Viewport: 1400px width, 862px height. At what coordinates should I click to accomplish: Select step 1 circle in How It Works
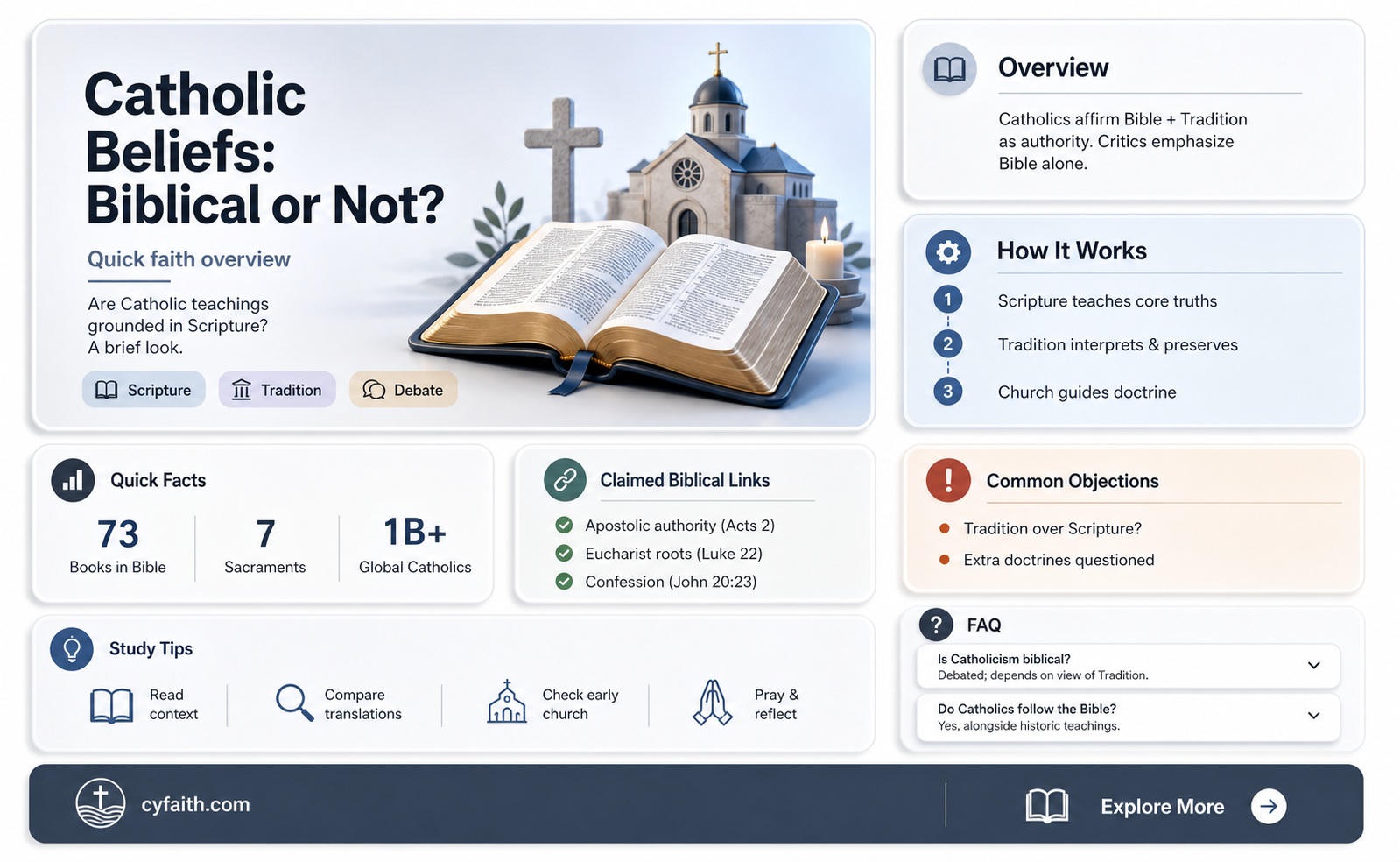tap(947, 300)
